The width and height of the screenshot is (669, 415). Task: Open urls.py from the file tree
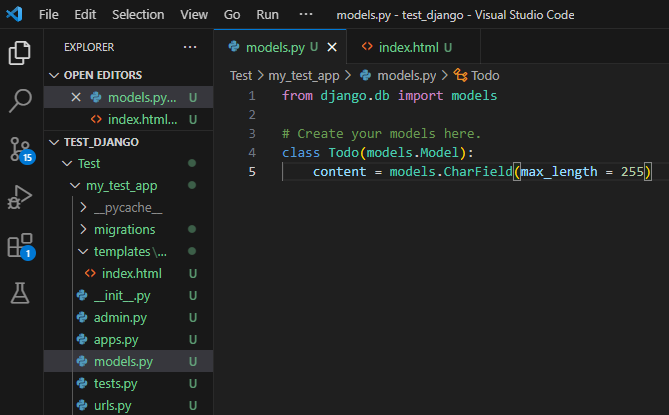pyautogui.click(x=128, y=405)
